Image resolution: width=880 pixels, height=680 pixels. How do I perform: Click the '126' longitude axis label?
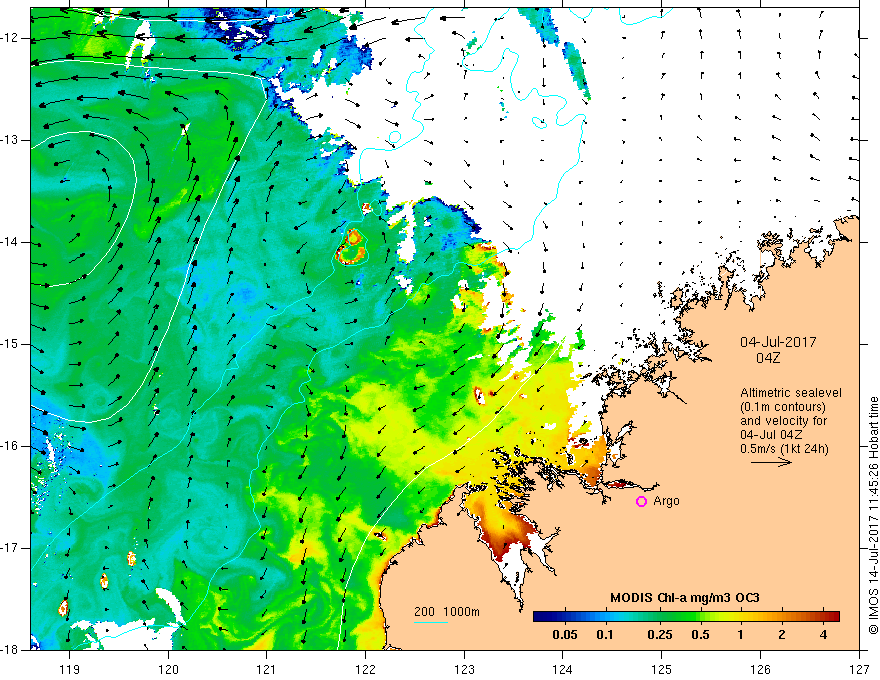tap(760, 669)
